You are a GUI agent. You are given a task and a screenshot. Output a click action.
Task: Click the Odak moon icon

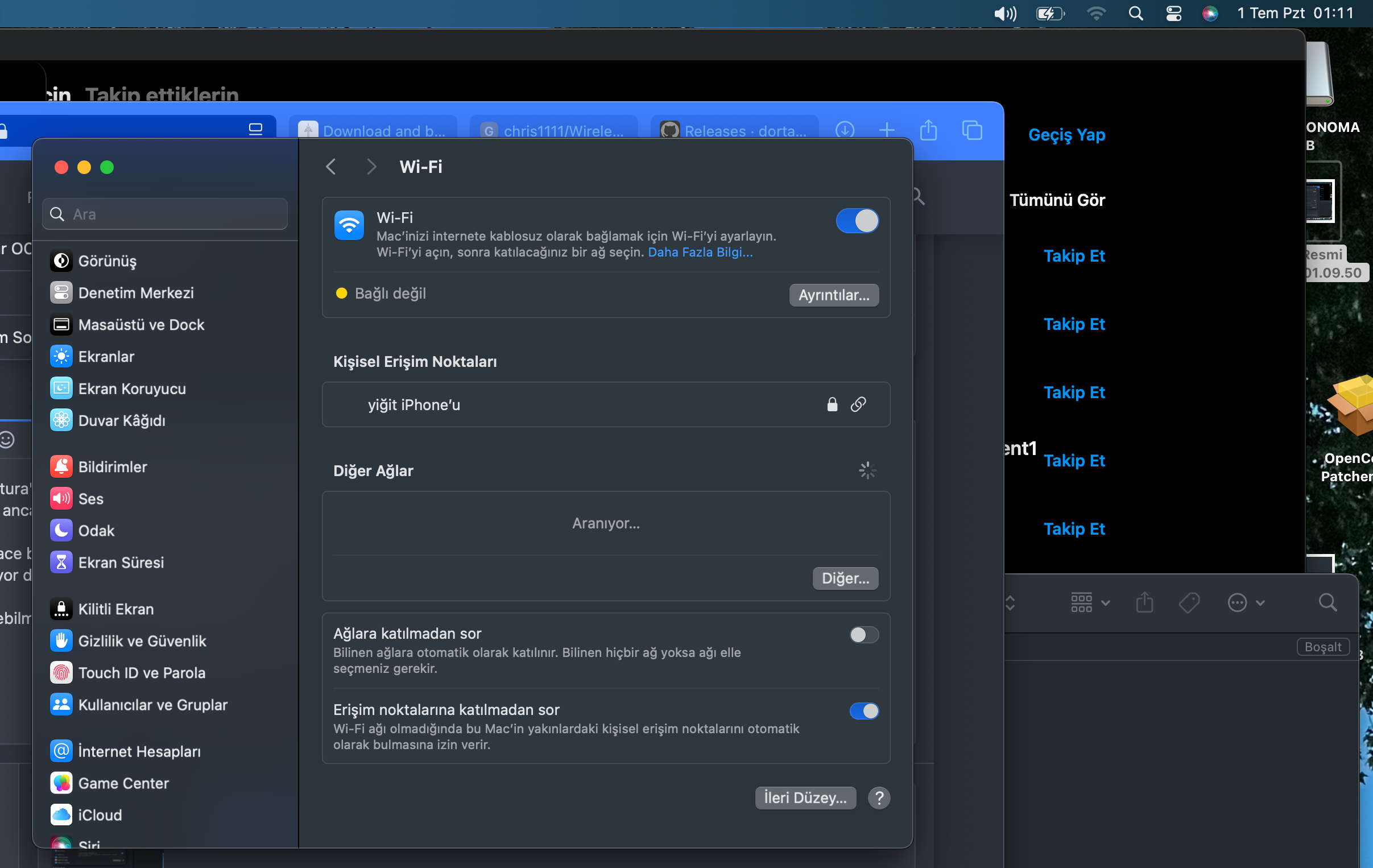coord(61,530)
